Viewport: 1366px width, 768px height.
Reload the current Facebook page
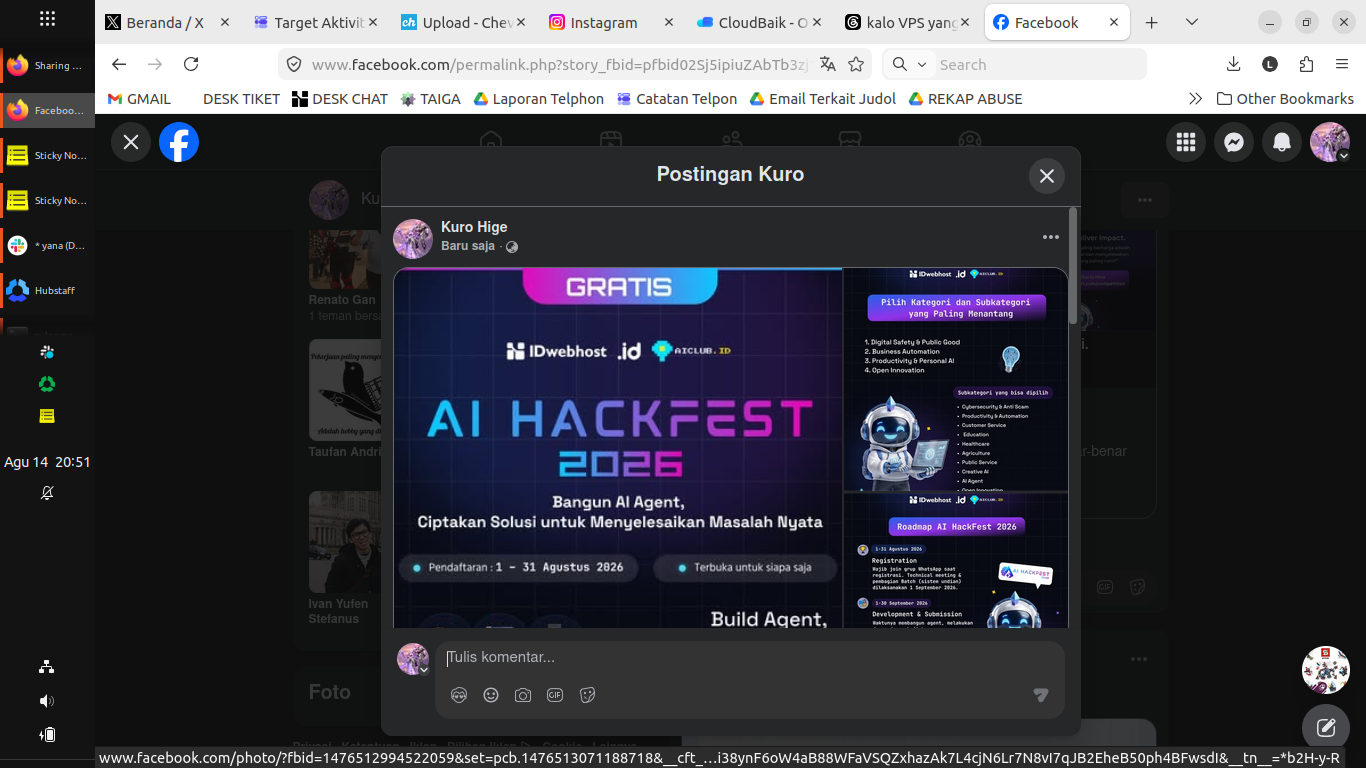coord(191,64)
